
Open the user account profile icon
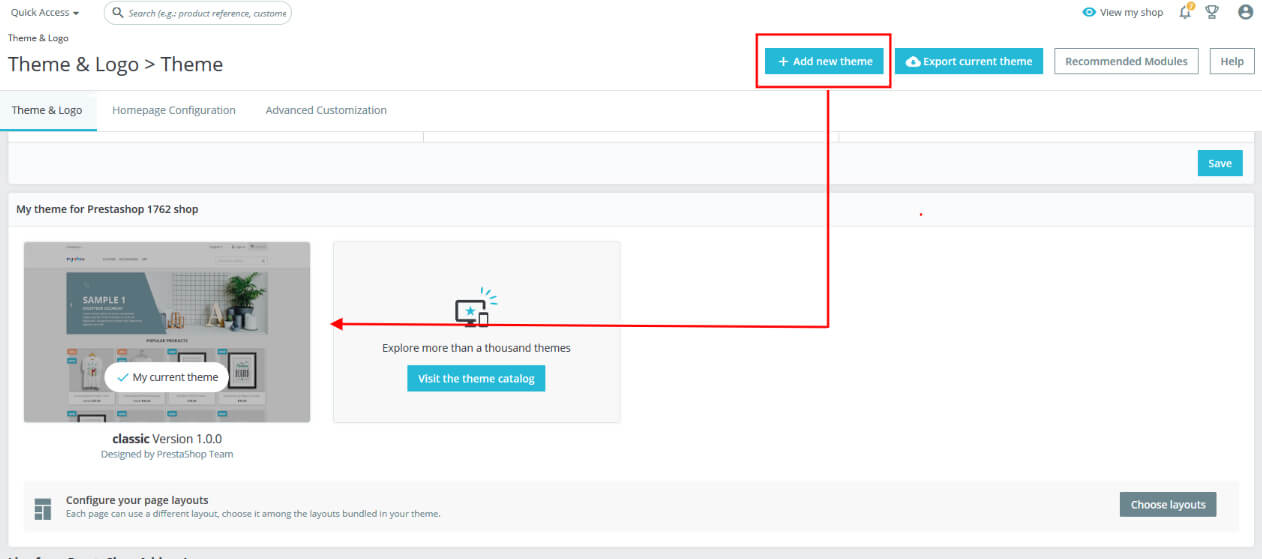1245,12
